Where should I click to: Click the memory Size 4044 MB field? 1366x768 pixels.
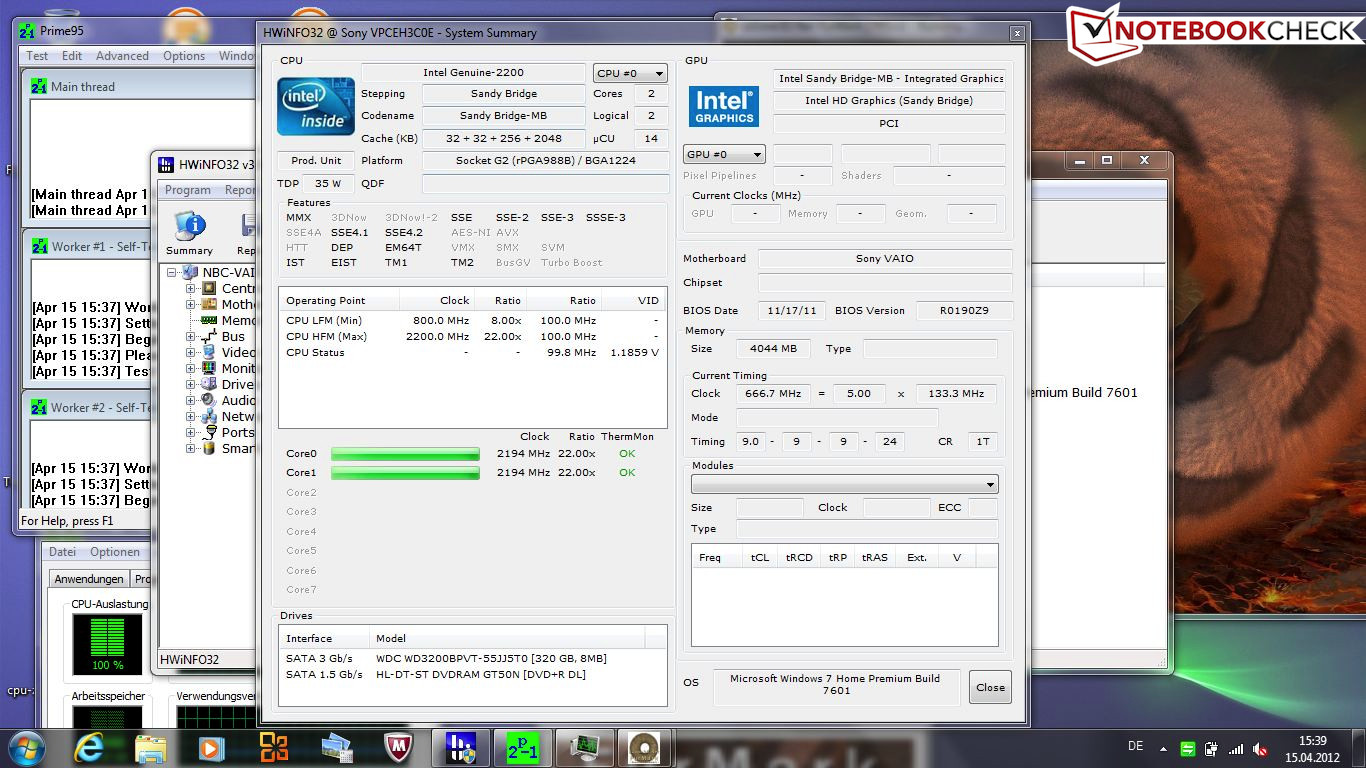pos(774,348)
